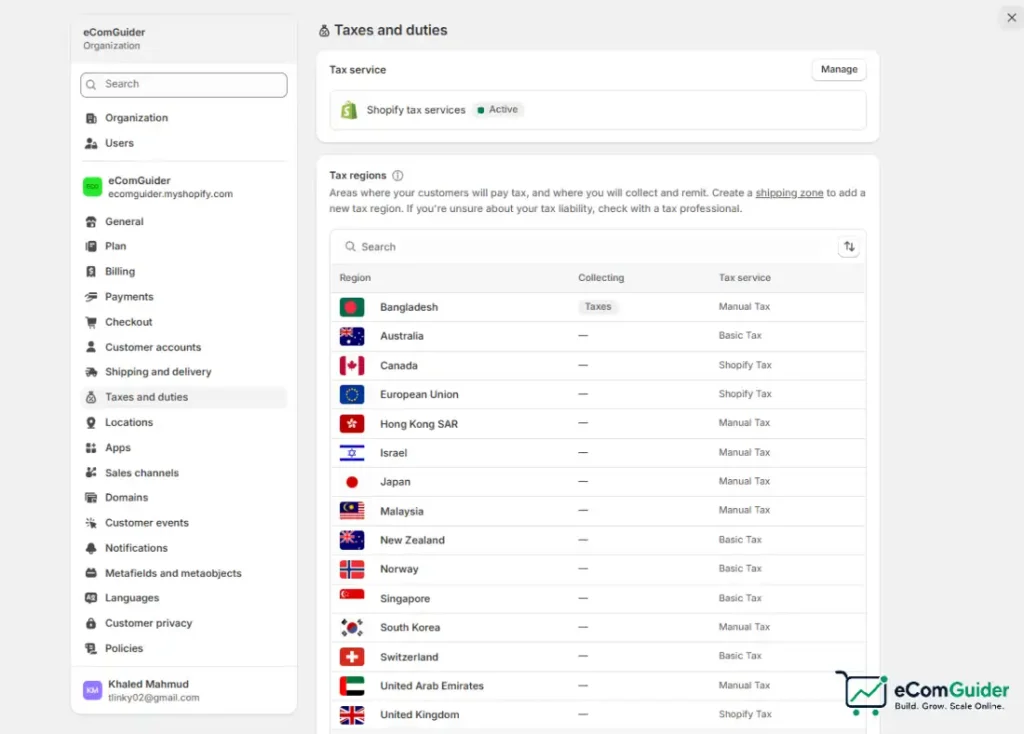1024x734 pixels.
Task: Click the Bangladesh flag icon
Action: (x=352, y=307)
